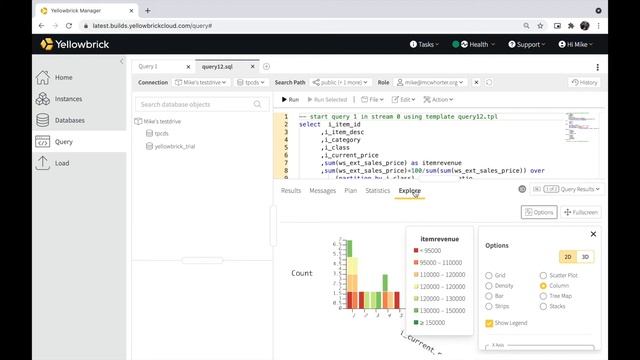
Task: Reload the browser page
Action: pos(69,26)
